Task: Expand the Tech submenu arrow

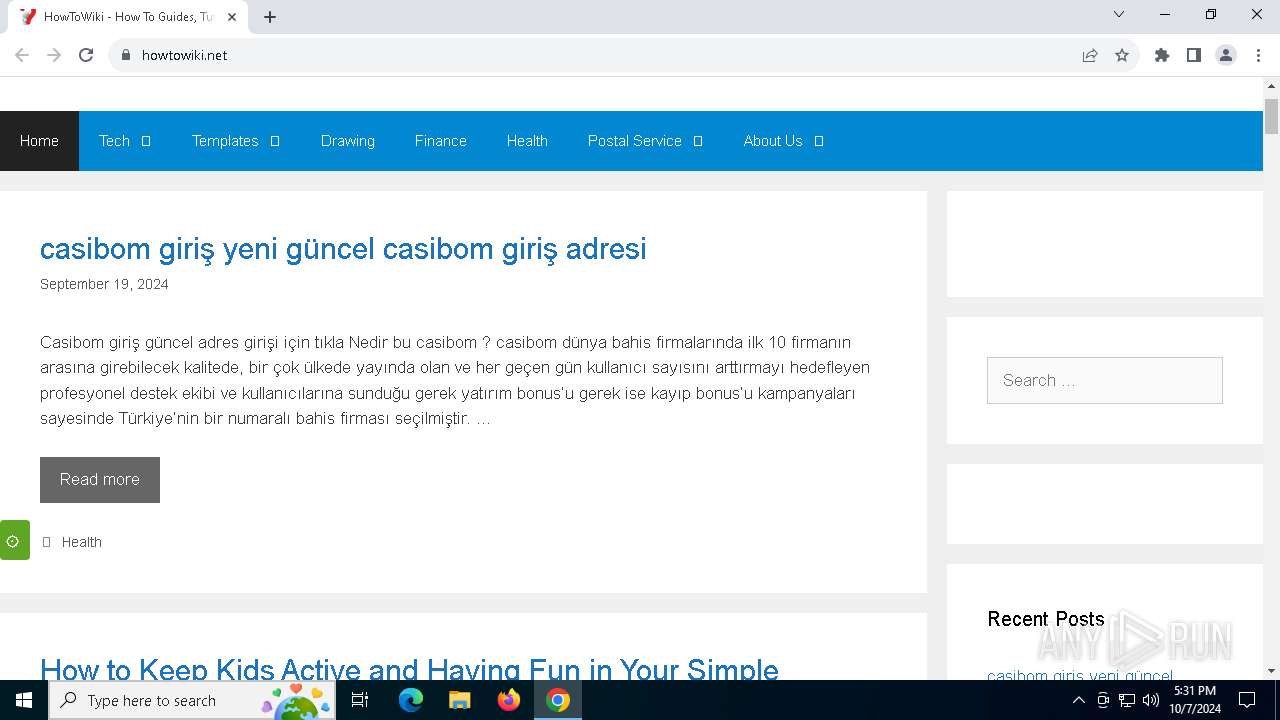Action: [x=146, y=141]
